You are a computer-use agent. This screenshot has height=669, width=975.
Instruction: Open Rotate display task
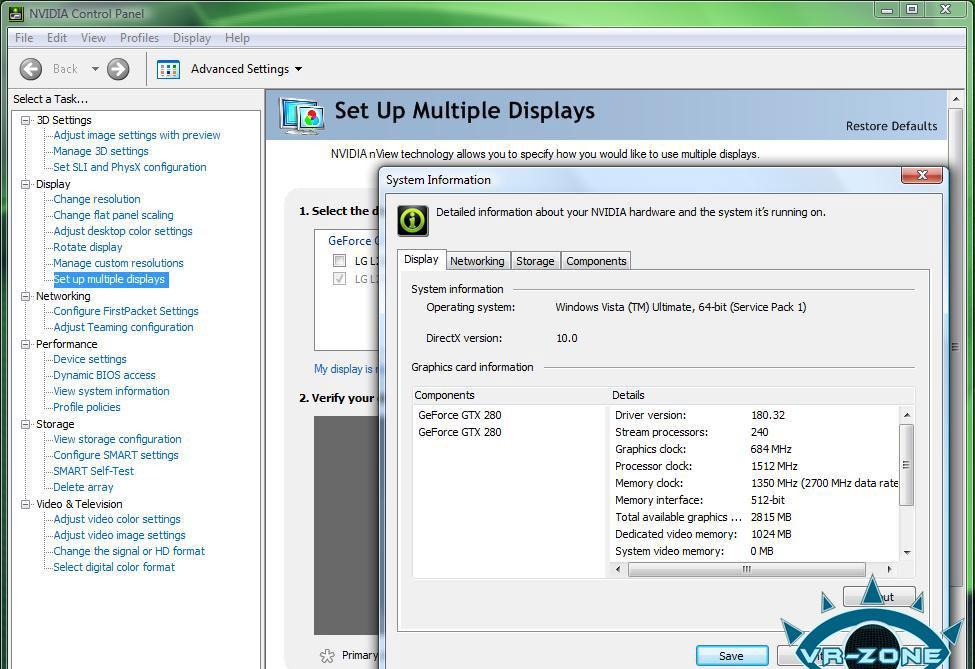point(88,247)
